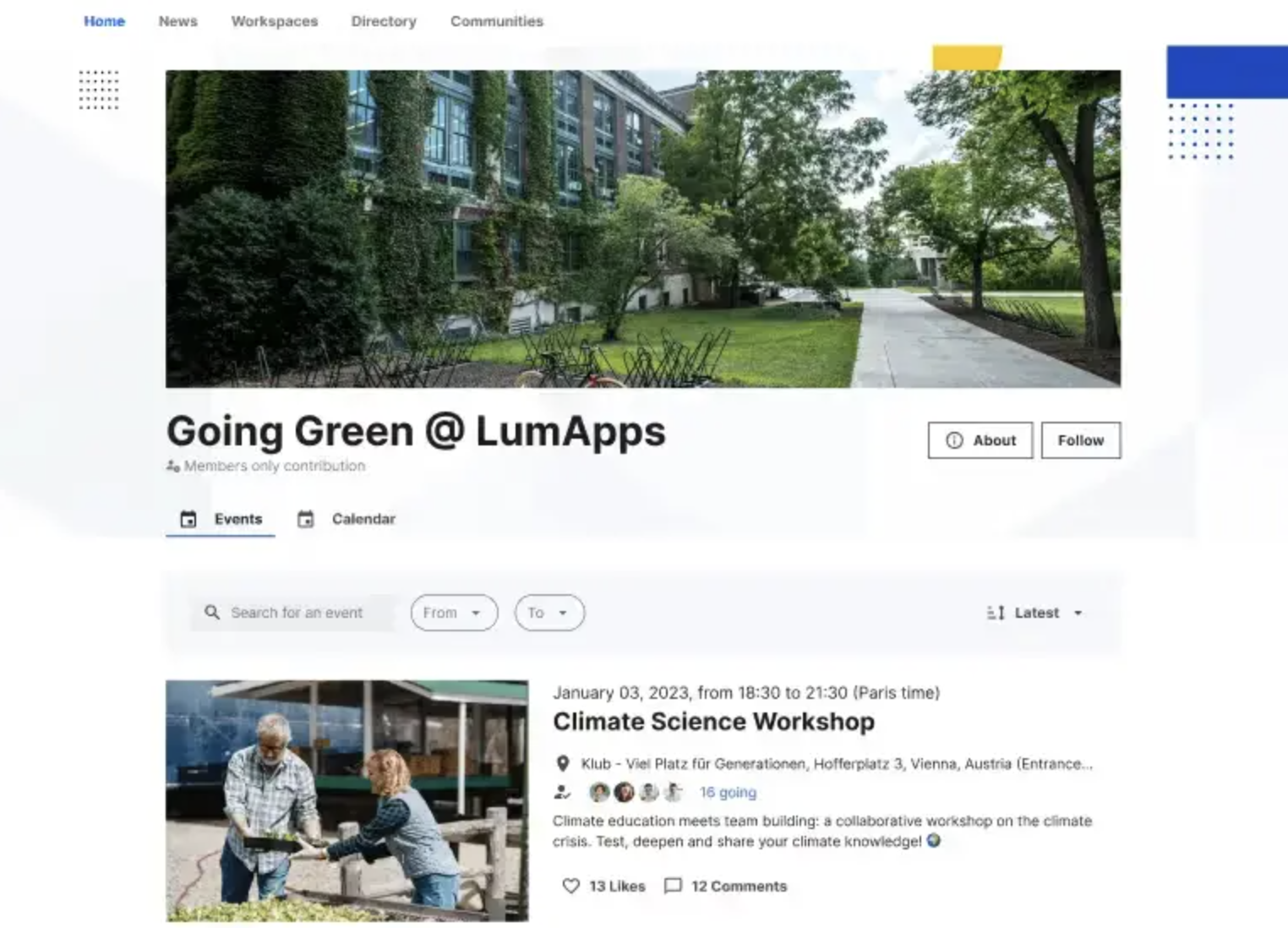The height and width of the screenshot is (928, 1288).
Task: Open the Climate Science Workshop thumbnail
Action: (x=347, y=800)
